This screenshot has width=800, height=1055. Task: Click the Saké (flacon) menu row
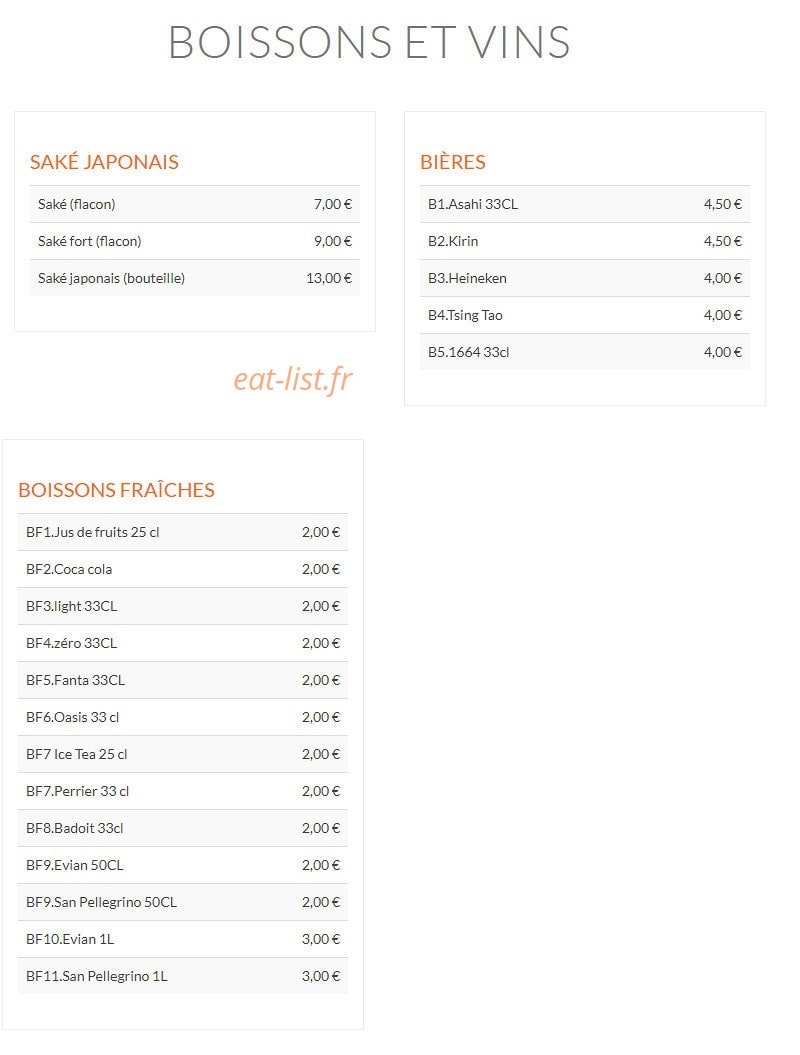click(194, 204)
